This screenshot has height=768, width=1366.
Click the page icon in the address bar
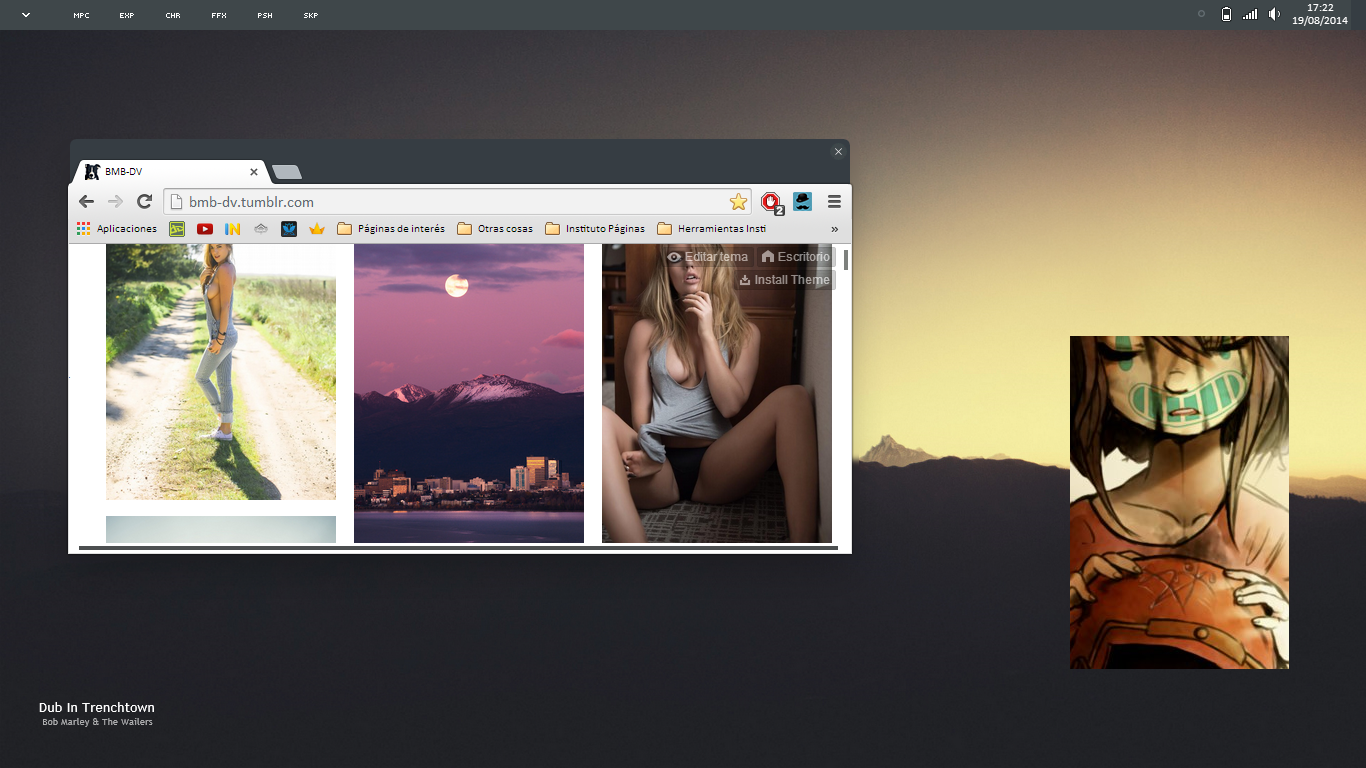pos(176,202)
